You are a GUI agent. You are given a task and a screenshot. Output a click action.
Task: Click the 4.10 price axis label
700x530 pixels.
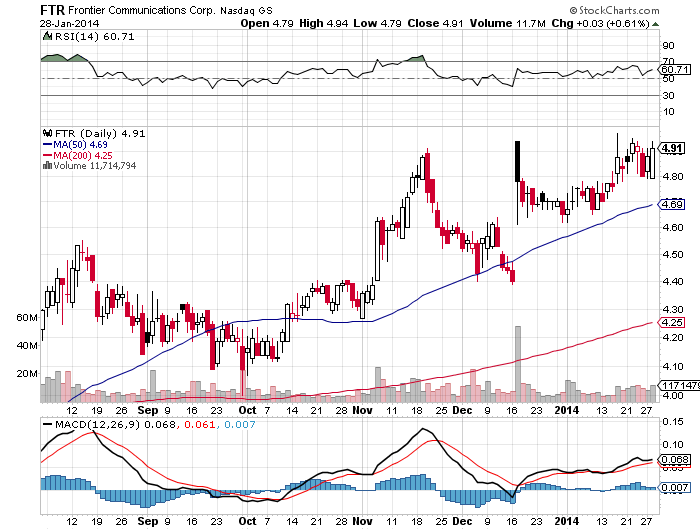[672, 367]
